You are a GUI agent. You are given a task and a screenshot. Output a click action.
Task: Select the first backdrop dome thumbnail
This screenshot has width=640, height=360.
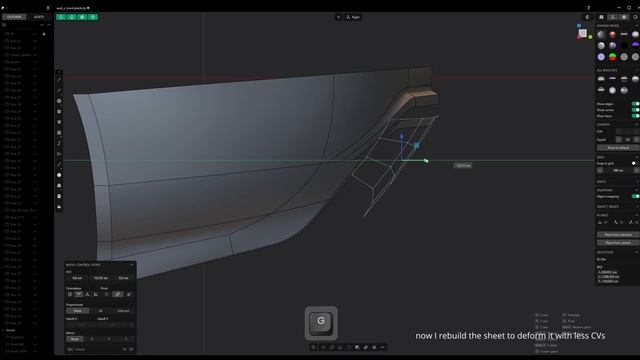tap(601, 79)
